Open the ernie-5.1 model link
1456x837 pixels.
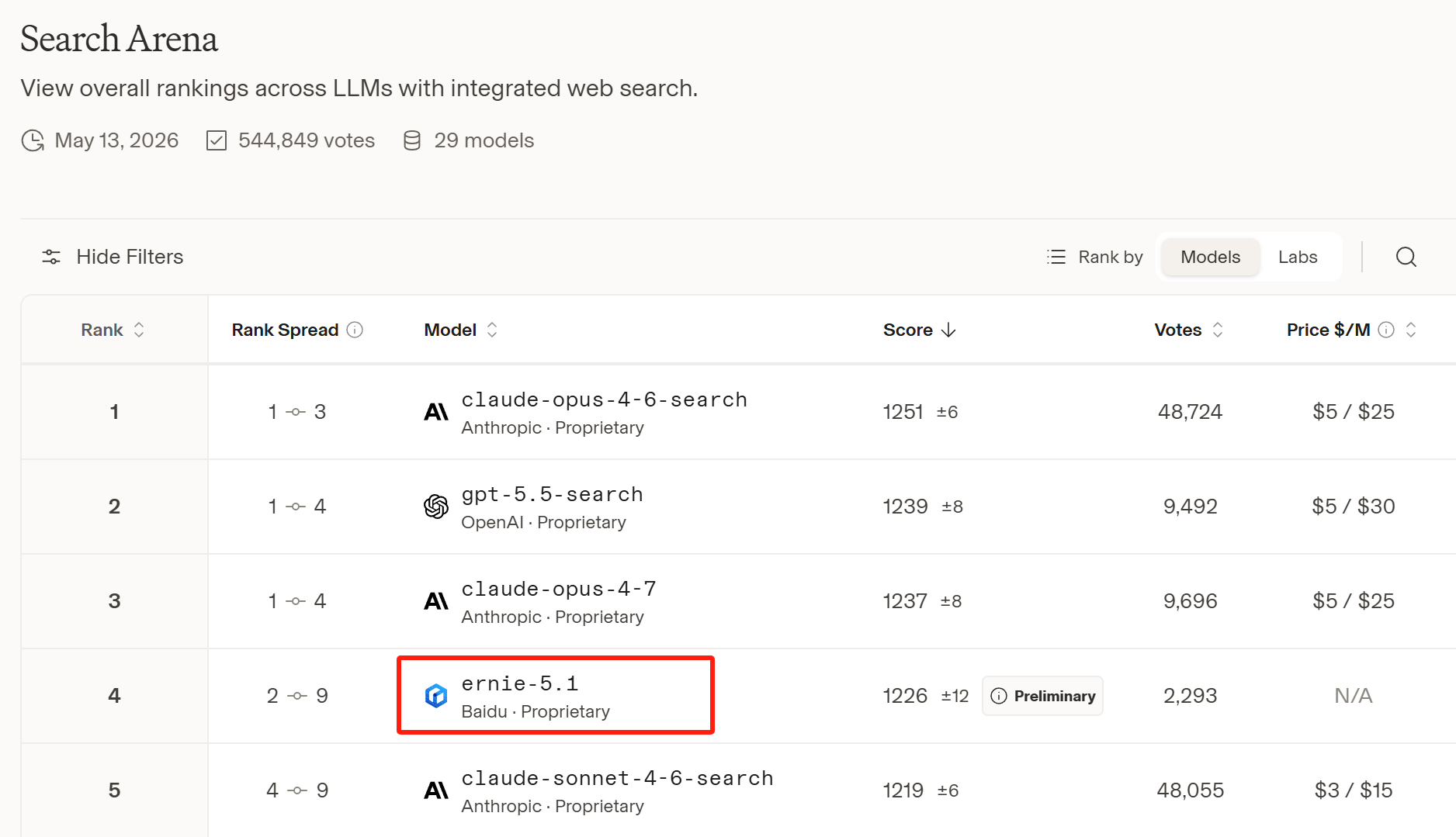click(520, 683)
